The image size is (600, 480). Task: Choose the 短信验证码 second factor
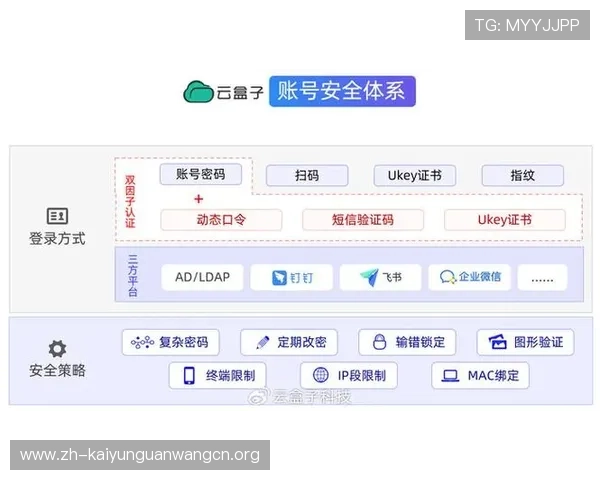tap(363, 220)
